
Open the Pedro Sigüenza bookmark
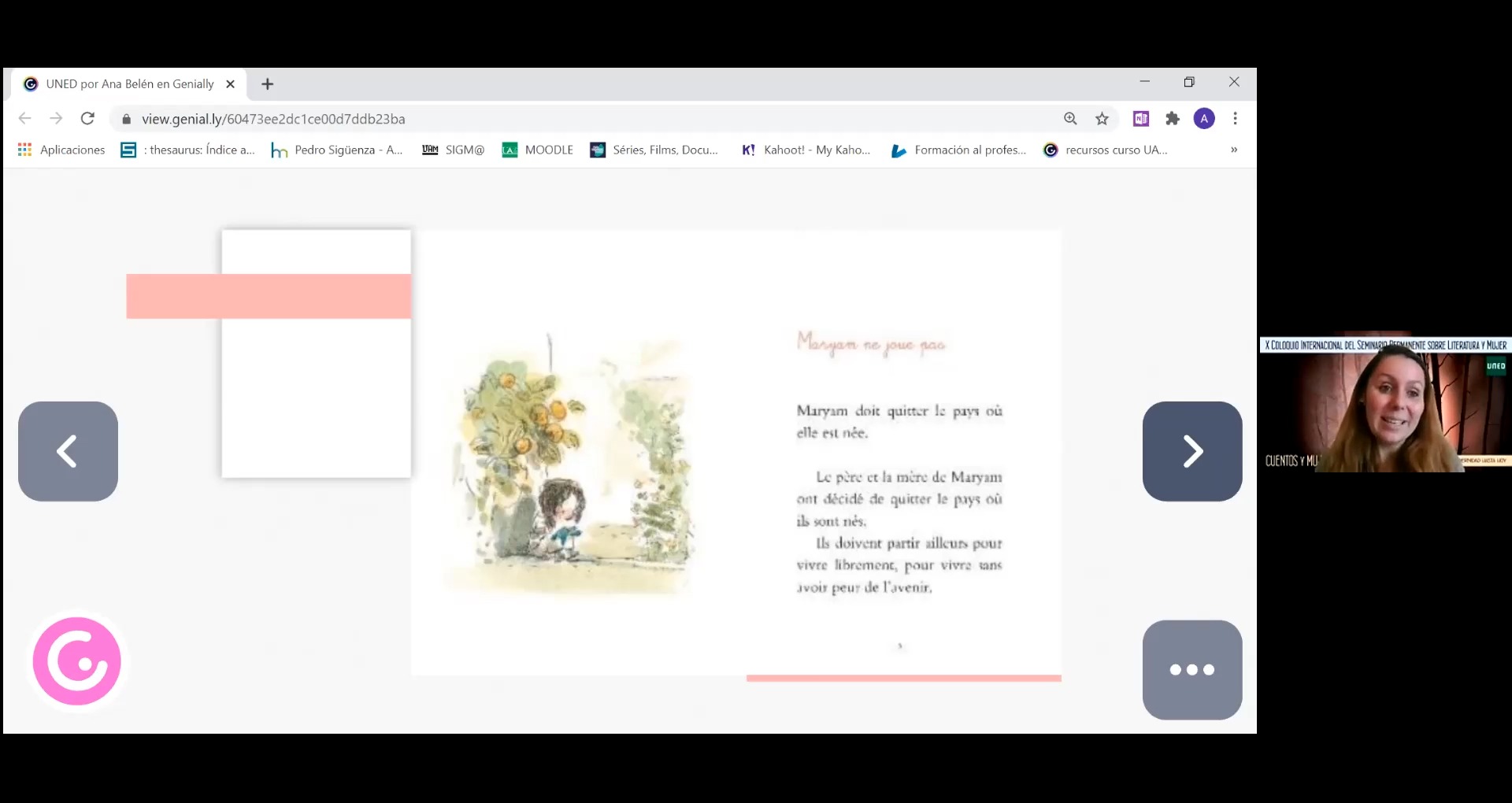337,150
